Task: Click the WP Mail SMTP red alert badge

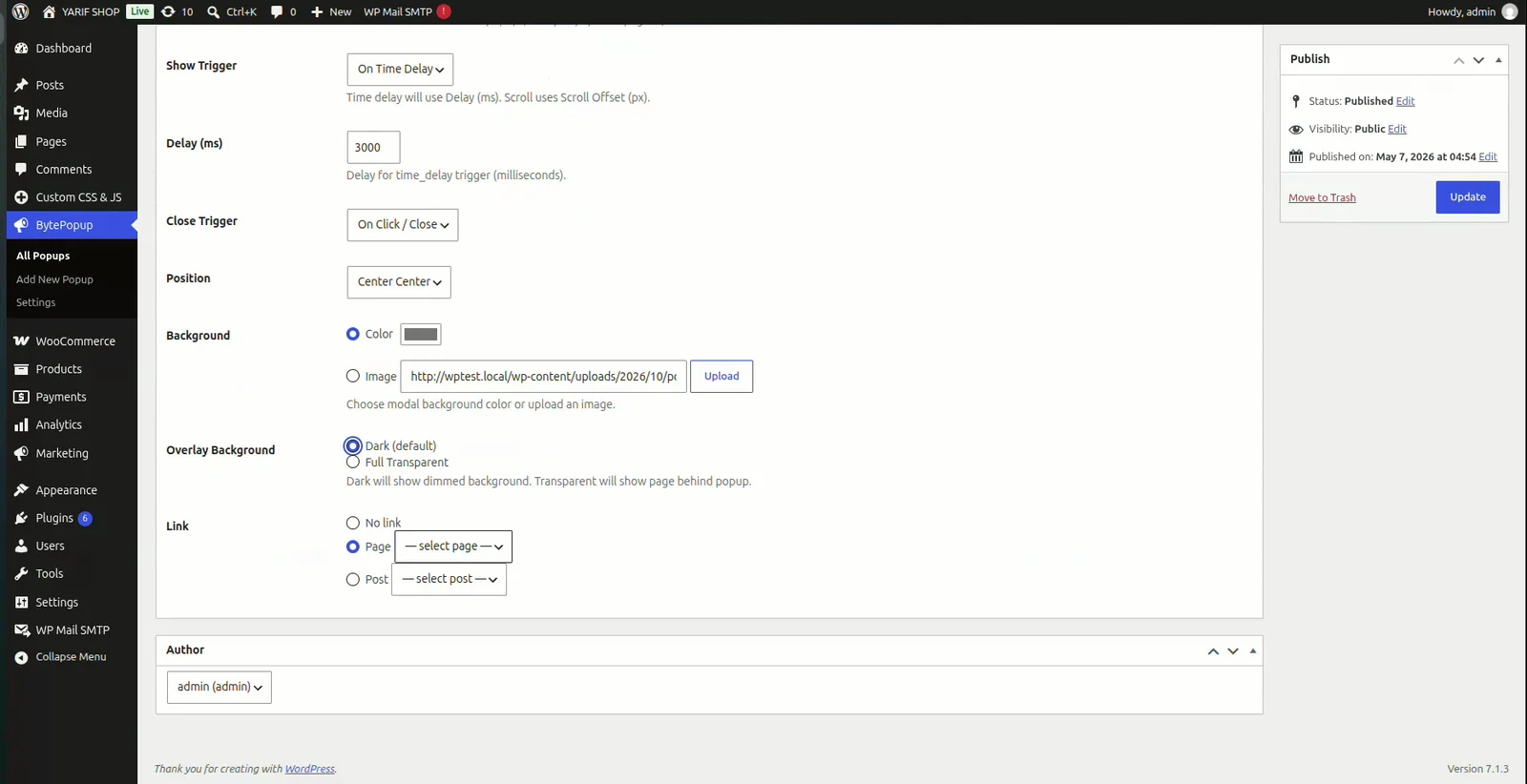Action: (444, 11)
